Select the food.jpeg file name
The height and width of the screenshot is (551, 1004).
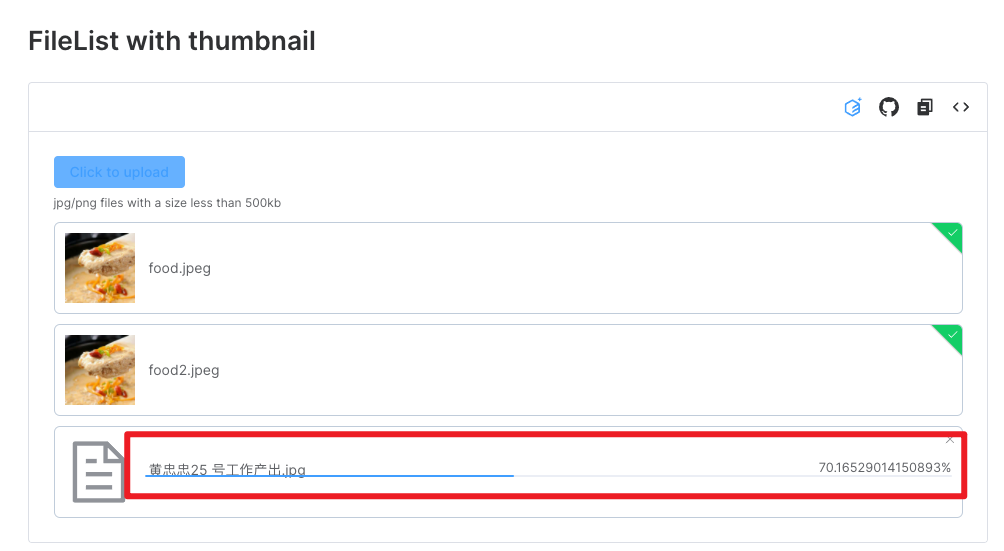click(179, 268)
